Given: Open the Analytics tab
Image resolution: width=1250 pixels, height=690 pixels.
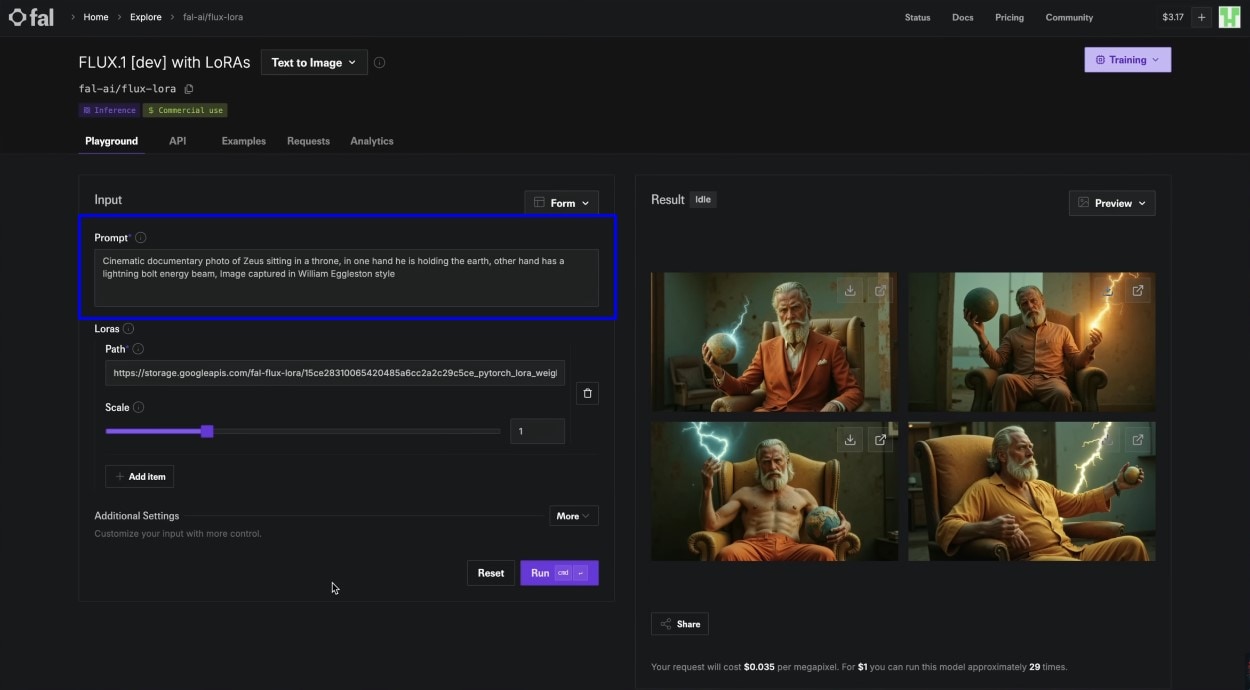Looking at the screenshot, I should click(372, 141).
